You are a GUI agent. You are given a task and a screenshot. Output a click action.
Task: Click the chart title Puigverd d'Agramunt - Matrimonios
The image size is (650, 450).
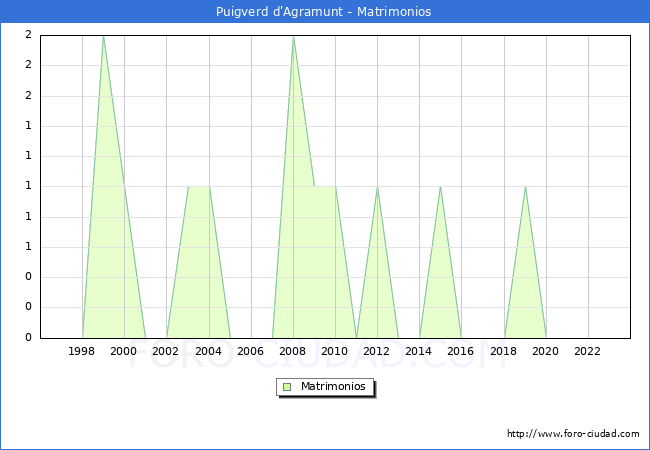tap(324, 12)
